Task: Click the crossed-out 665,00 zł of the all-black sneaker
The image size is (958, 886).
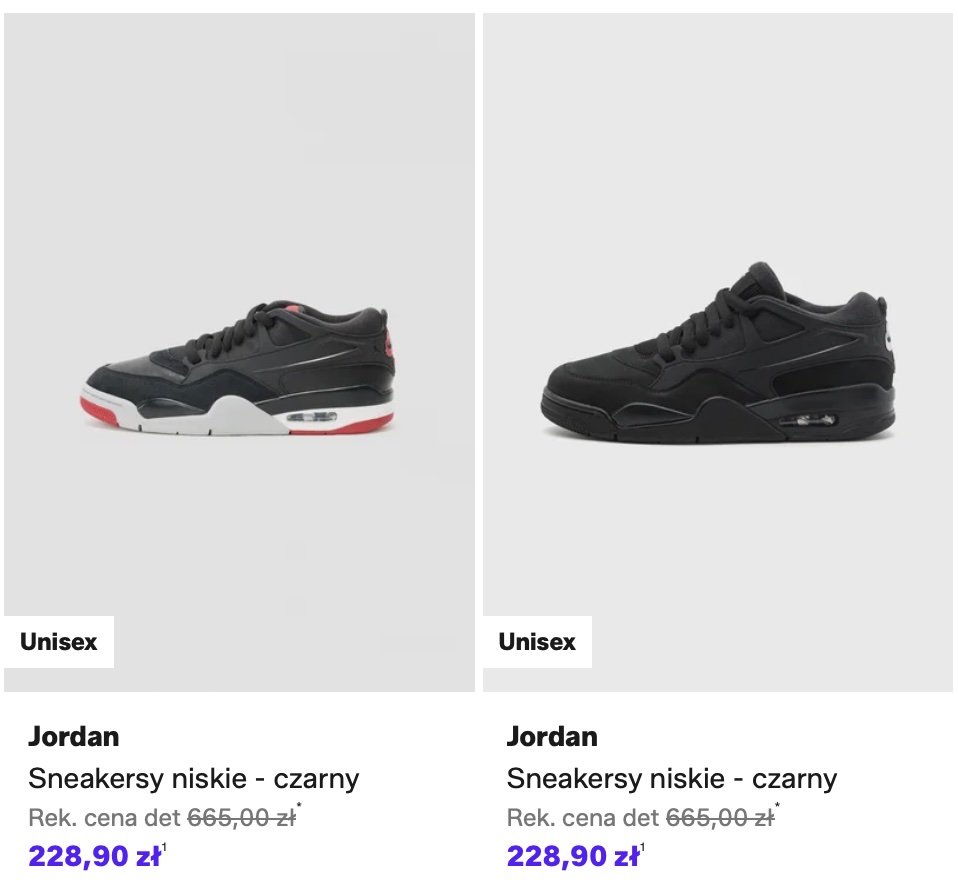Action: click(x=720, y=818)
